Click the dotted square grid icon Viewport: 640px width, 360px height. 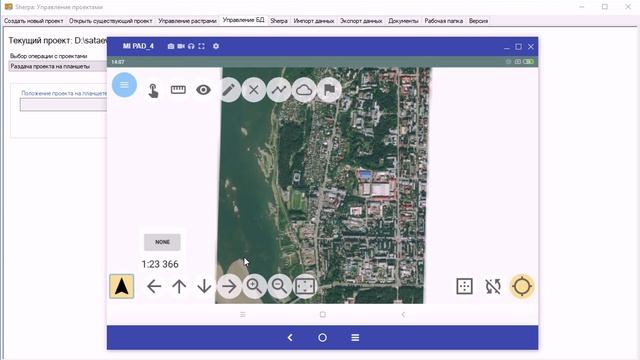pyautogui.click(x=464, y=286)
